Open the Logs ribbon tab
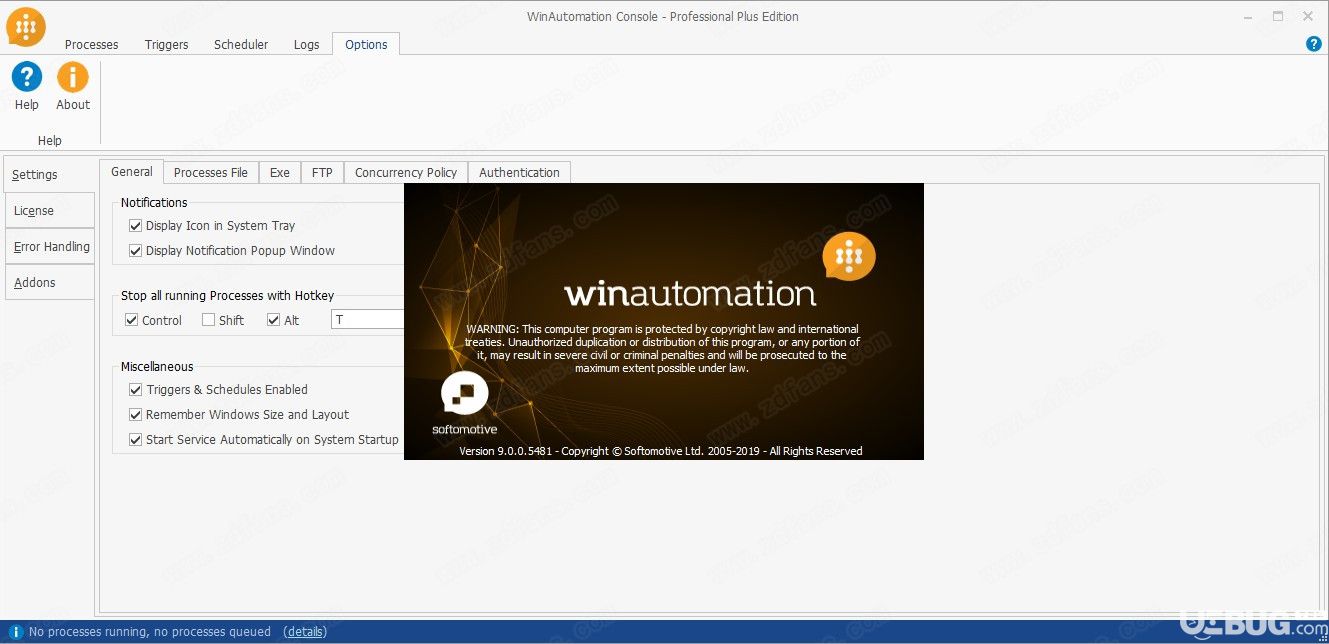The image size is (1329, 644). (307, 44)
